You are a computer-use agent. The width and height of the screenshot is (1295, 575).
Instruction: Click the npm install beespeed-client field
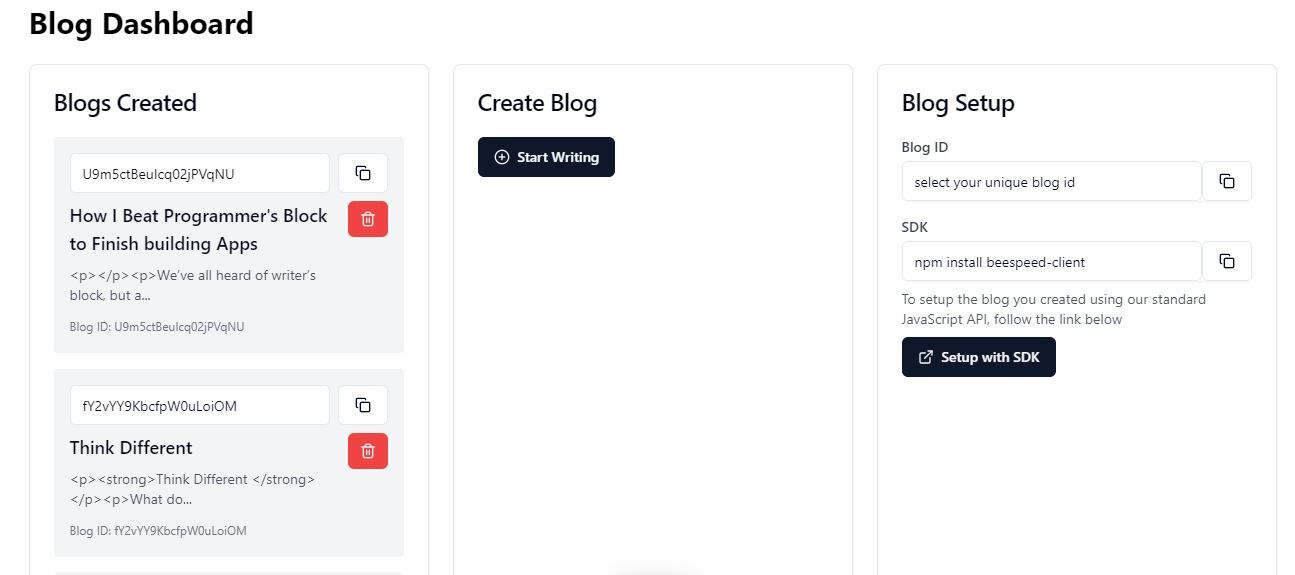point(1051,261)
